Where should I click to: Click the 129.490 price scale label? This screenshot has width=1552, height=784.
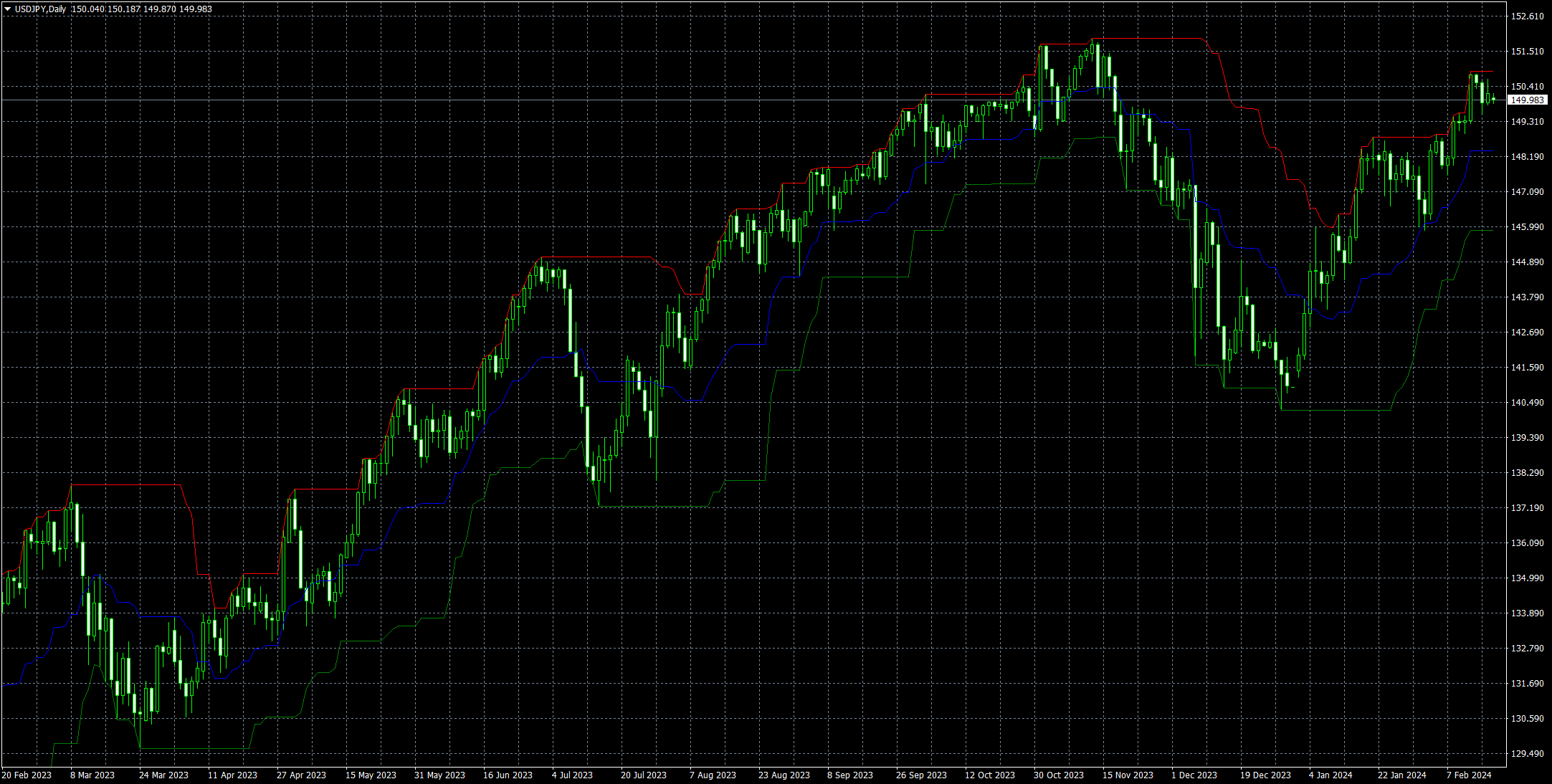pos(1527,754)
